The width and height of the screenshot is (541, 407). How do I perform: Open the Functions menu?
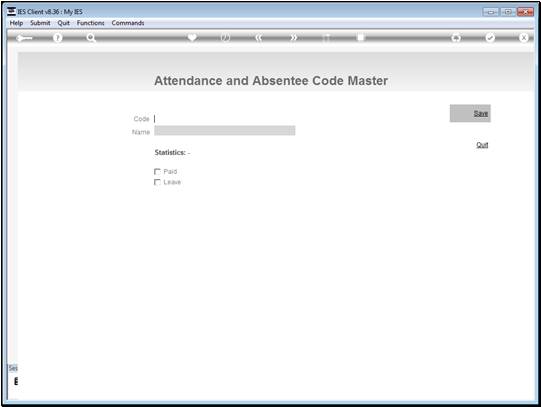(x=90, y=23)
